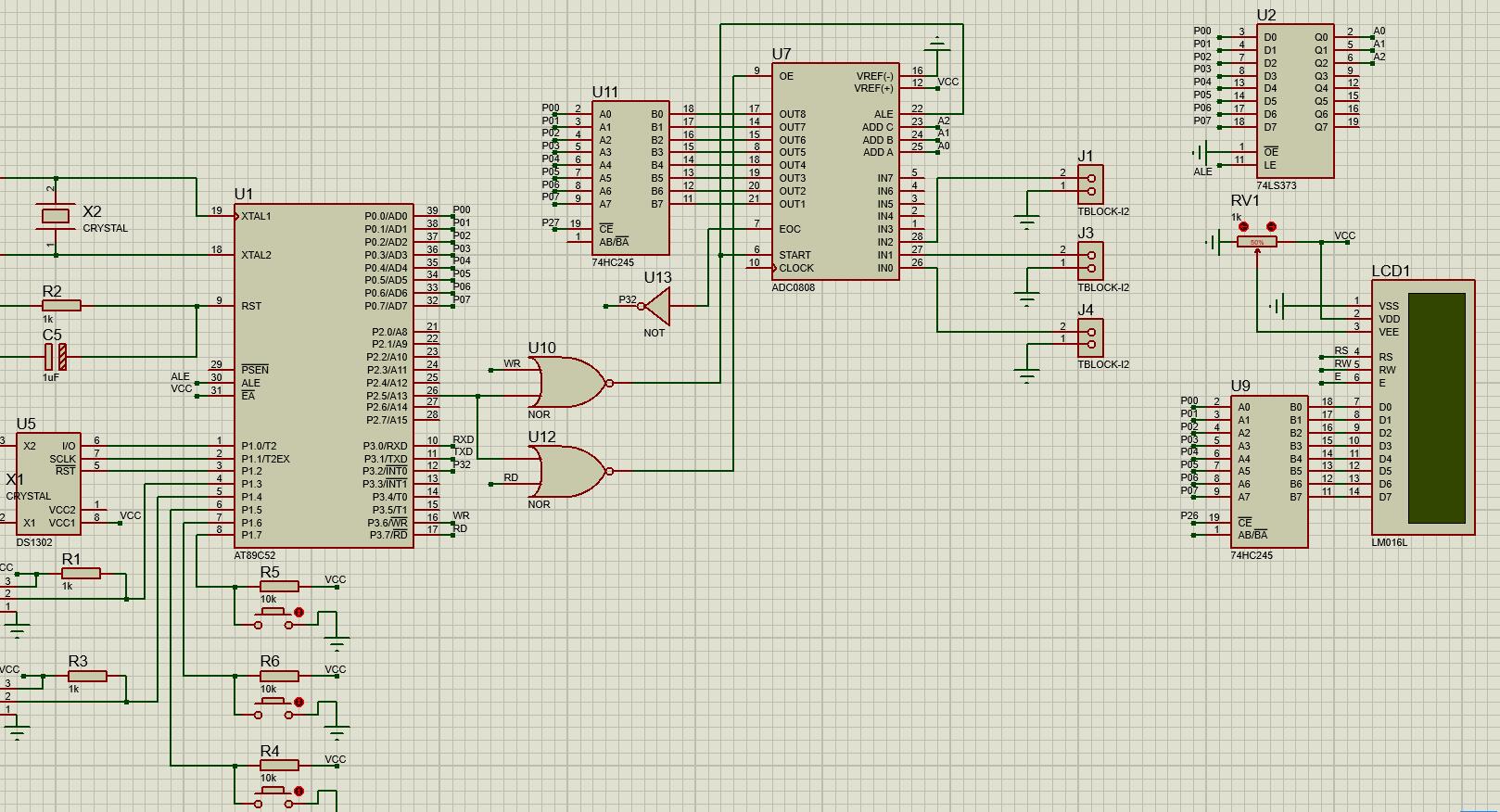The width and height of the screenshot is (1500, 812).
Task: Select the J4 terminal block
Action: coord(1090,337)
